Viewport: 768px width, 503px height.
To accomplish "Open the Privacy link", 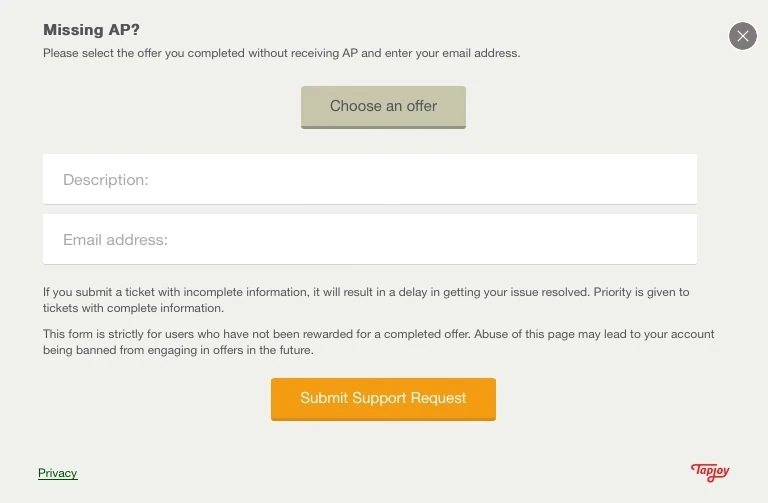I will pos(57,473).
